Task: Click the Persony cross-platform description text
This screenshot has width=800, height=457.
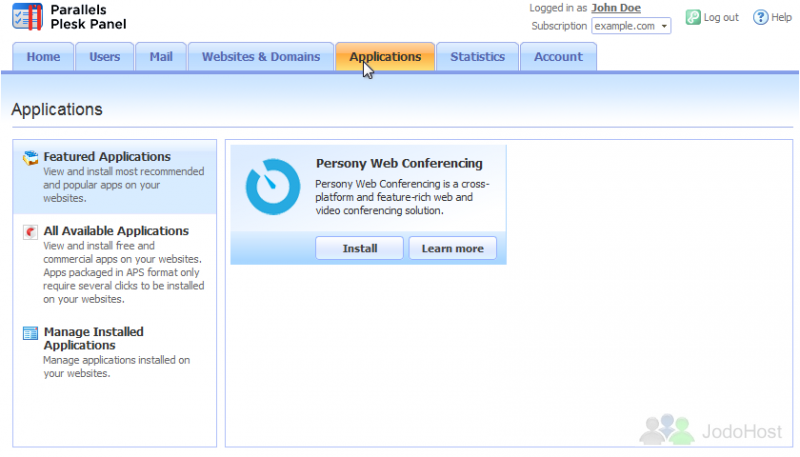Action: click(x=402, y=197)
